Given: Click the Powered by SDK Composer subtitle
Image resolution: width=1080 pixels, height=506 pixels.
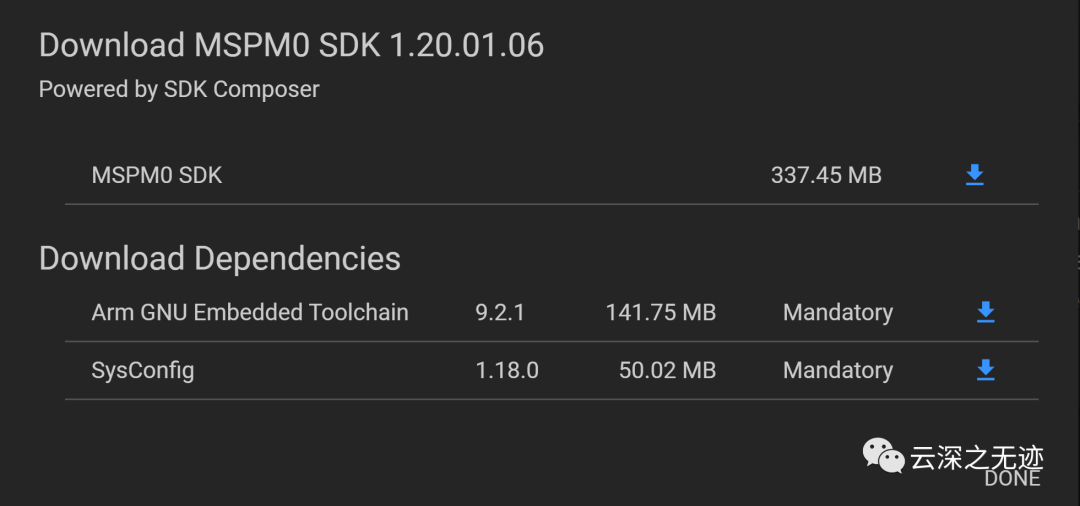Looking at the screenshot, I should coord(179,90).
